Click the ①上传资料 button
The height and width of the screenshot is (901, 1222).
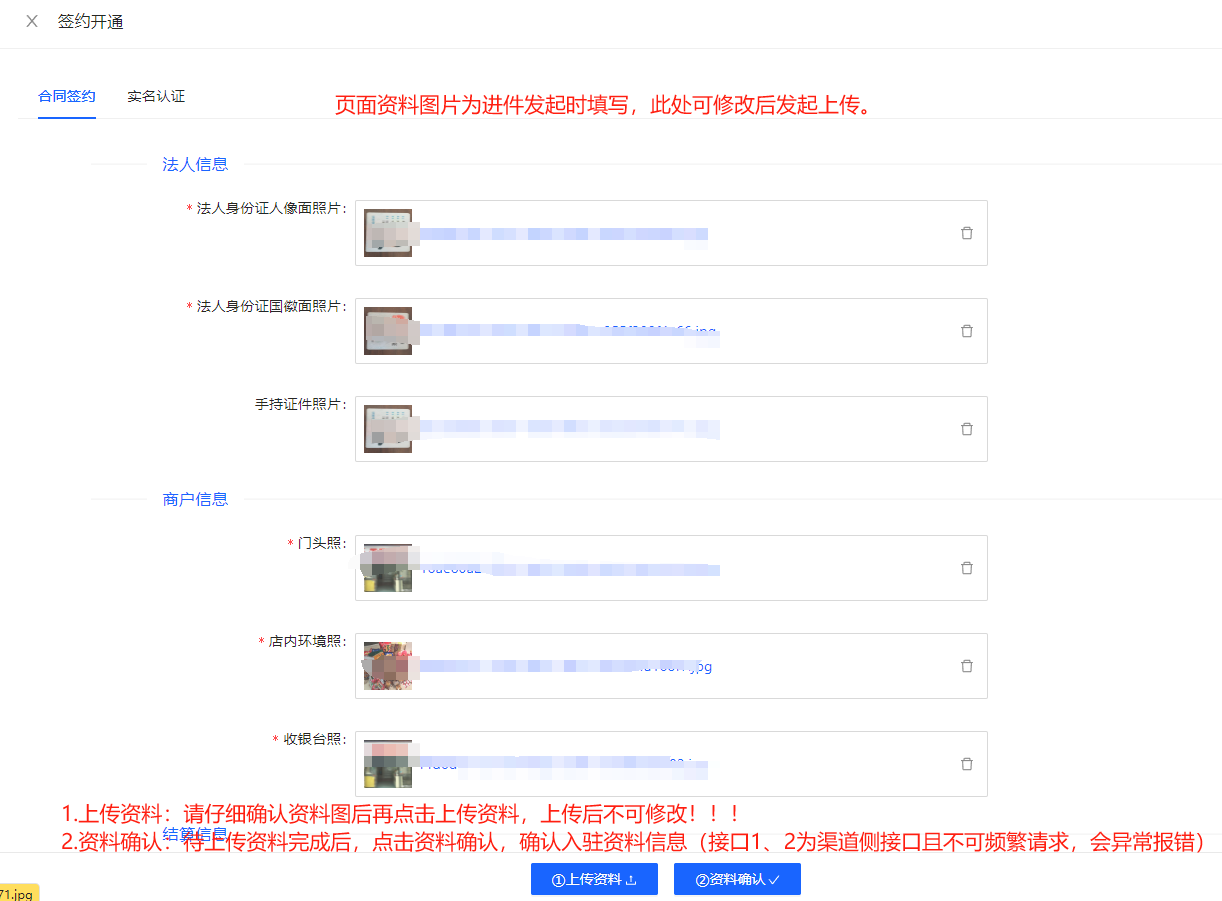594,879
